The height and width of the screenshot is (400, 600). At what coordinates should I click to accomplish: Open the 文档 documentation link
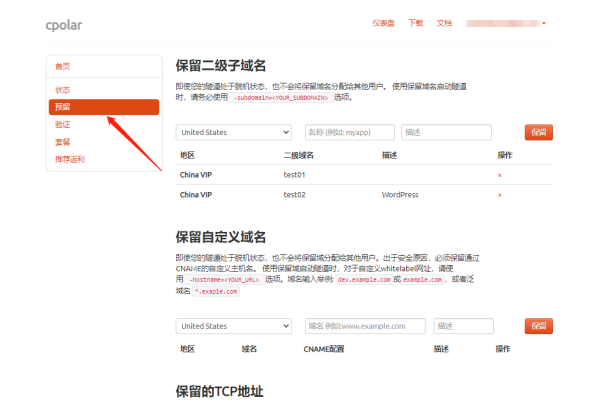444,23
